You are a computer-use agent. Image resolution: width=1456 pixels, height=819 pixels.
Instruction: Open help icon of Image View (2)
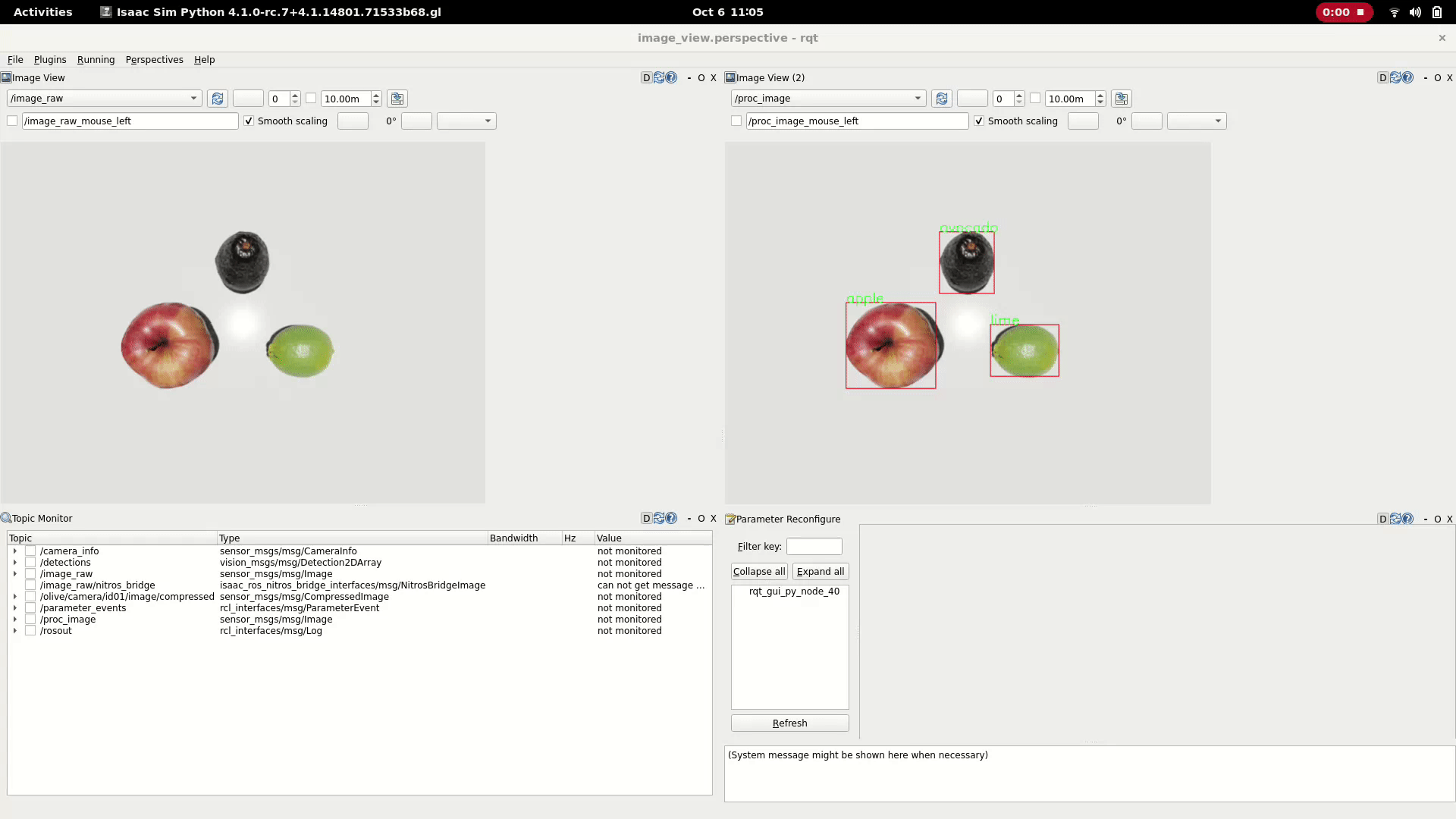click(1407, 77)
